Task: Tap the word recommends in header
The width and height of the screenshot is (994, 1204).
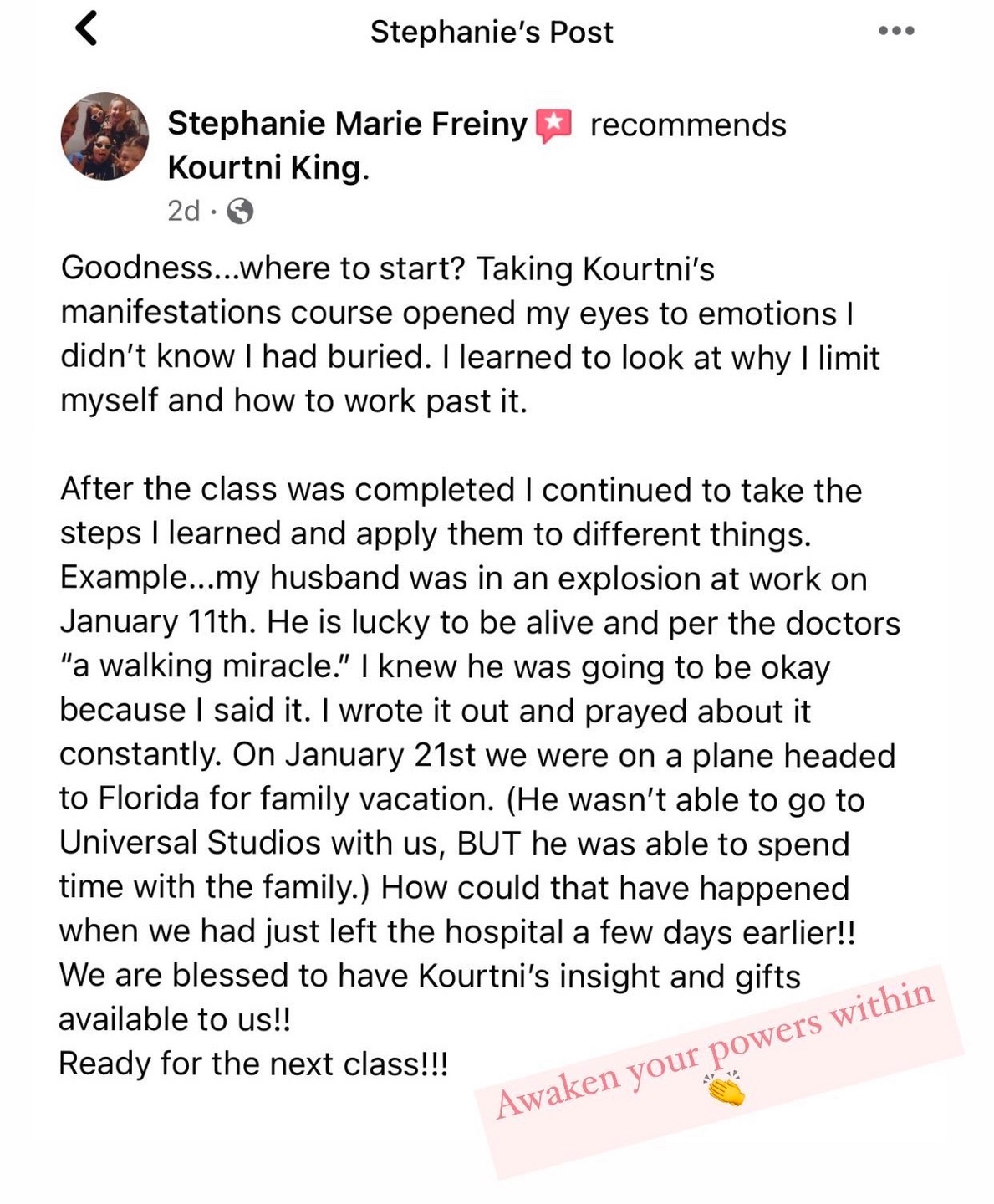Action: [x=688, y=125]
